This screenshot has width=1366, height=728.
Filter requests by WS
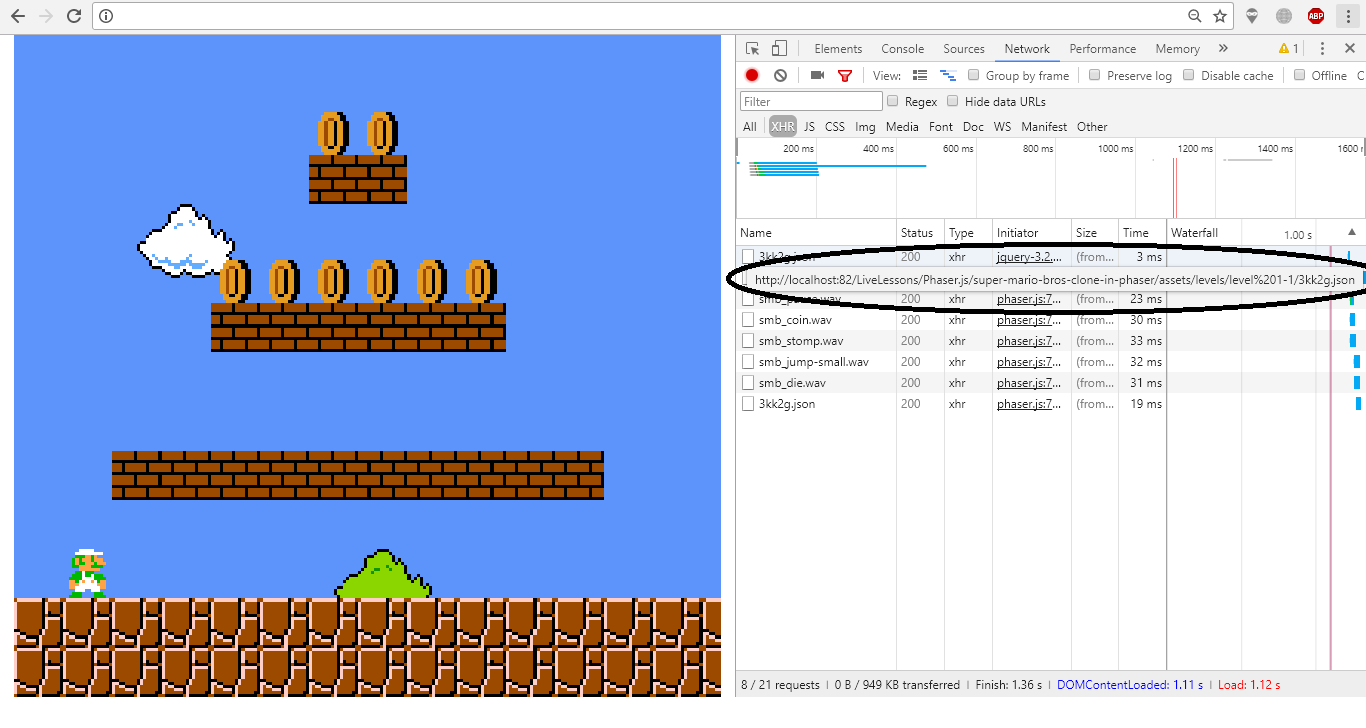point(1002,127)
